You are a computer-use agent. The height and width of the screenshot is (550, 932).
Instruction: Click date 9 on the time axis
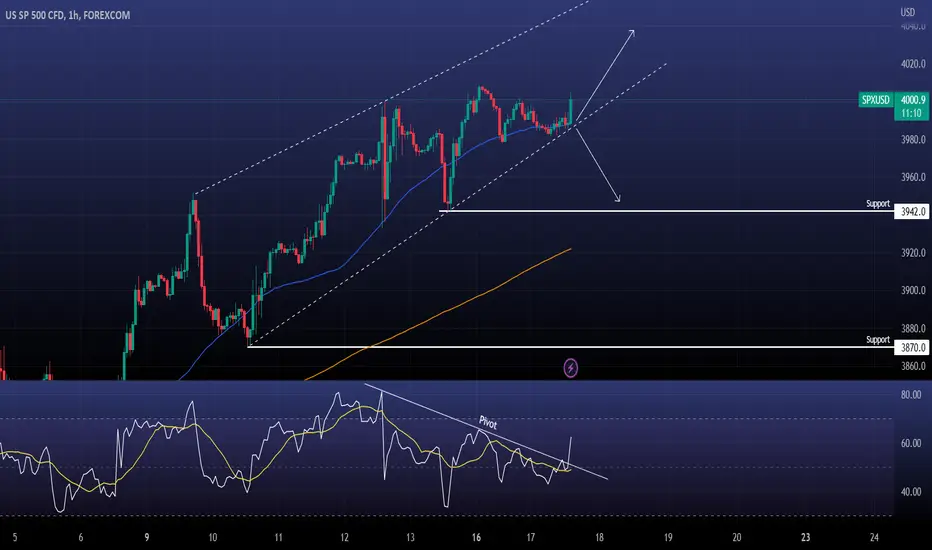(x=147, y=538)
